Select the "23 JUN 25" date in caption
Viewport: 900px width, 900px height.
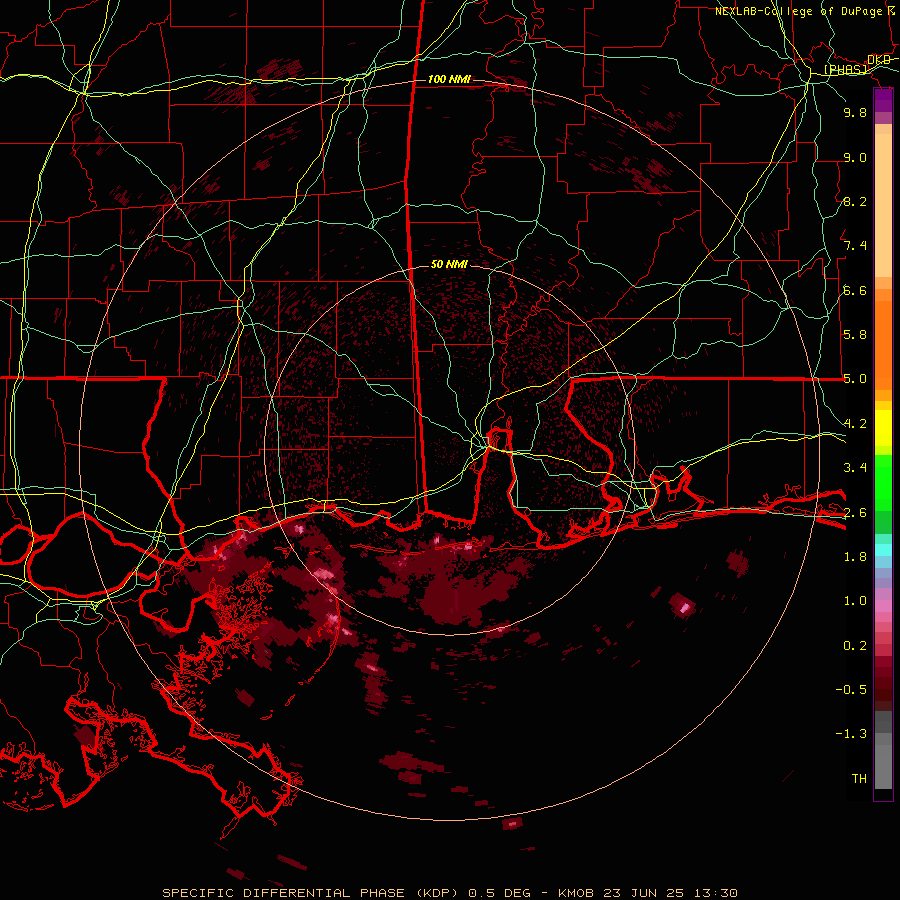click(x=642, y=893)
